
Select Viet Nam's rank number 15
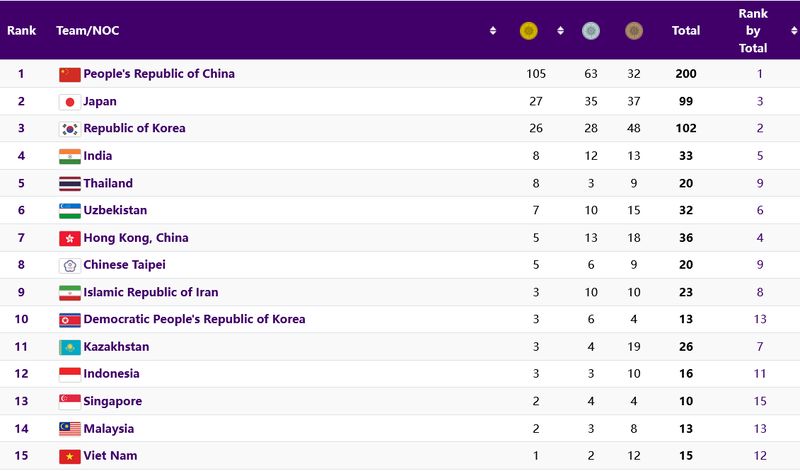click(21, 456)
